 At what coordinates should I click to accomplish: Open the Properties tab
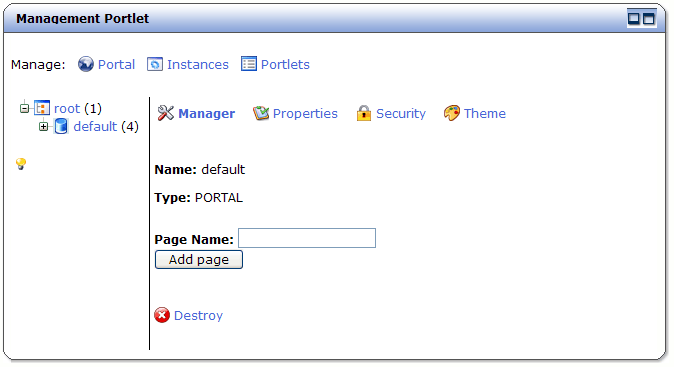tap(305, 113)
